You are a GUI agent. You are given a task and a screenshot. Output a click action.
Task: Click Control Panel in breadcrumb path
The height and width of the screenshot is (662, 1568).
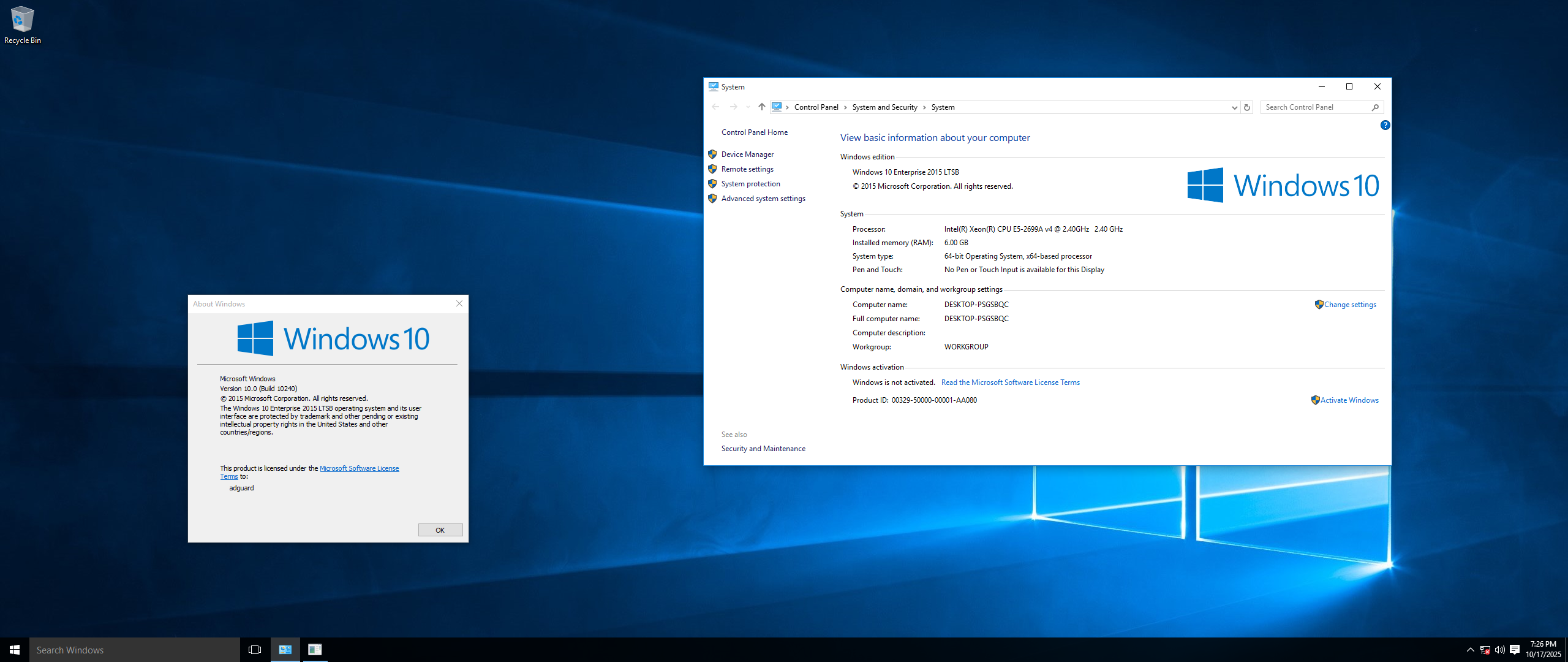click(816, 107)
